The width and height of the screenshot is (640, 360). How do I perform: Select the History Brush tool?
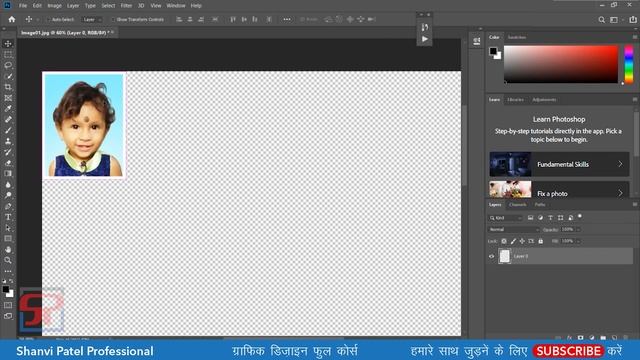[x=8, y=152]
